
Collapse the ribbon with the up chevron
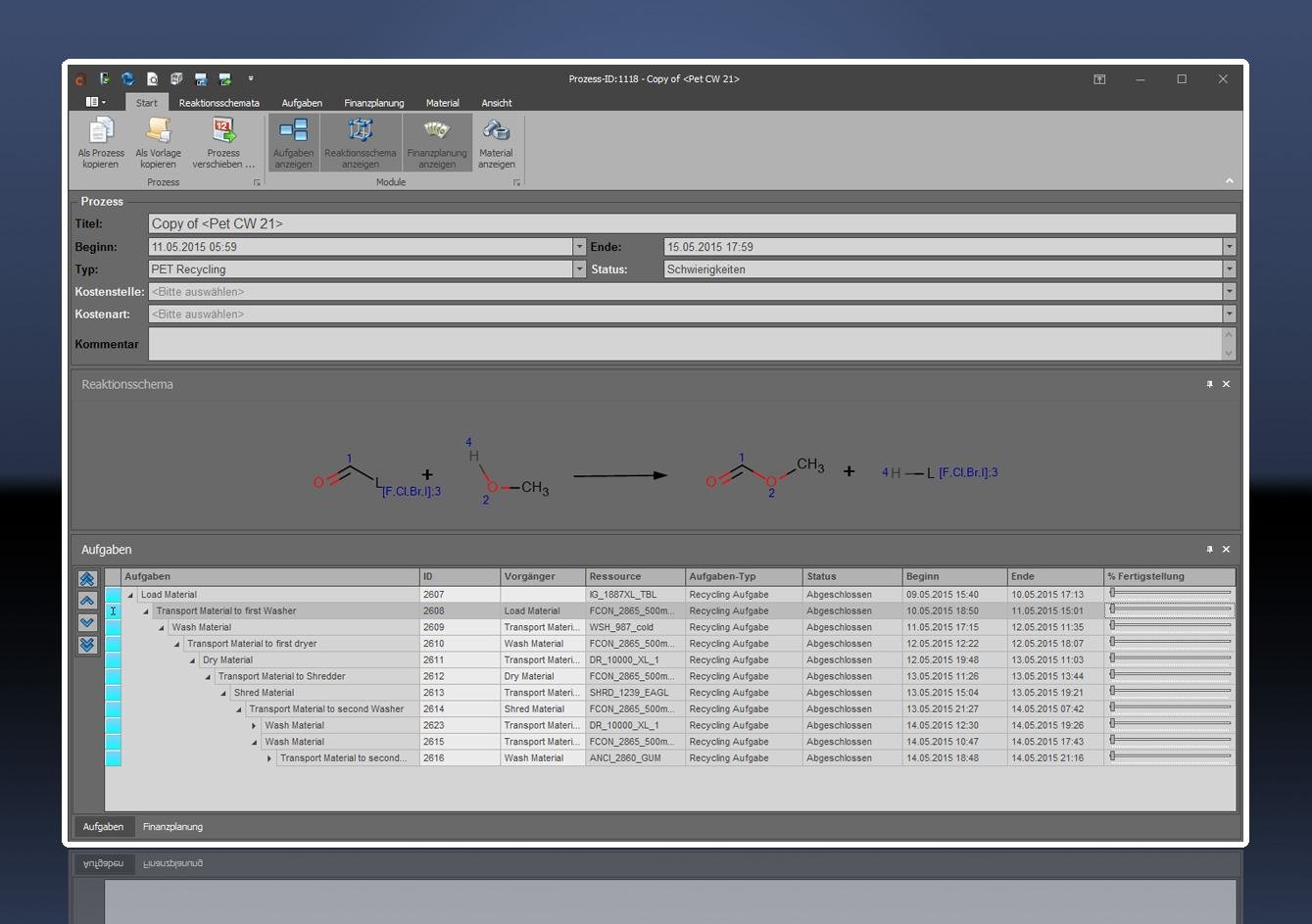[1229, 181]
